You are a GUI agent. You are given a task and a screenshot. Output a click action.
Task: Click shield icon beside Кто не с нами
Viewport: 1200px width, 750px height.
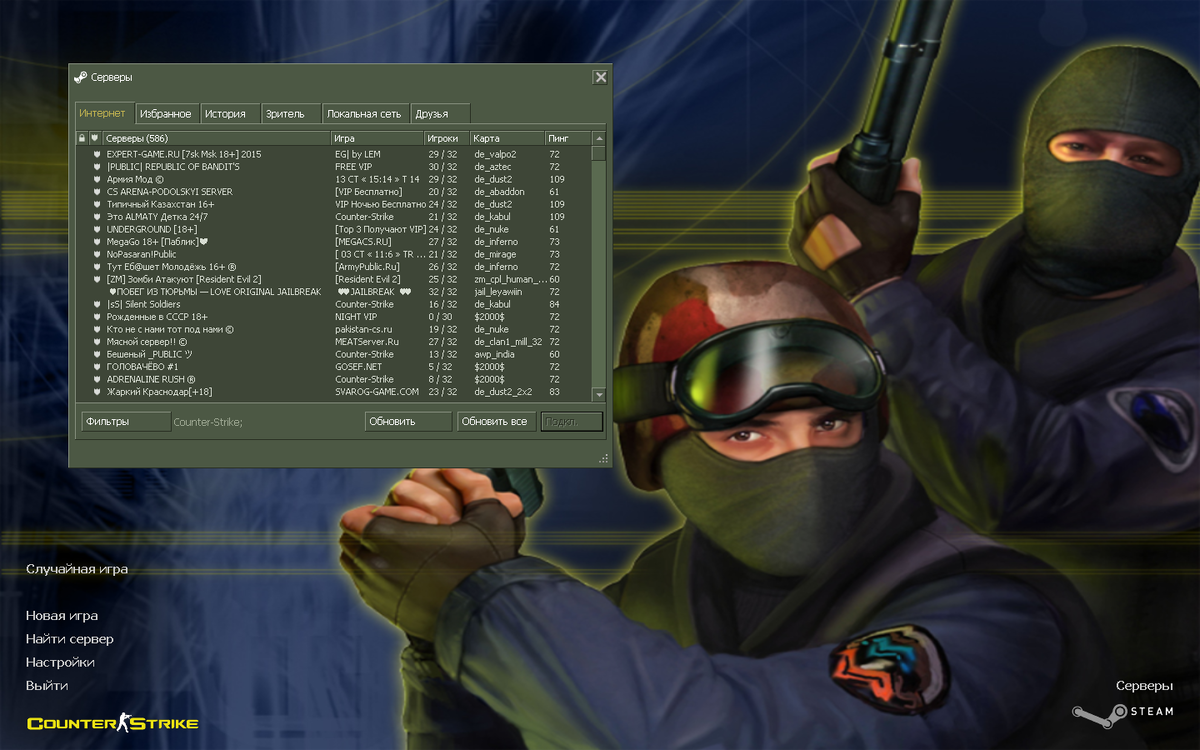pos(98,329)
